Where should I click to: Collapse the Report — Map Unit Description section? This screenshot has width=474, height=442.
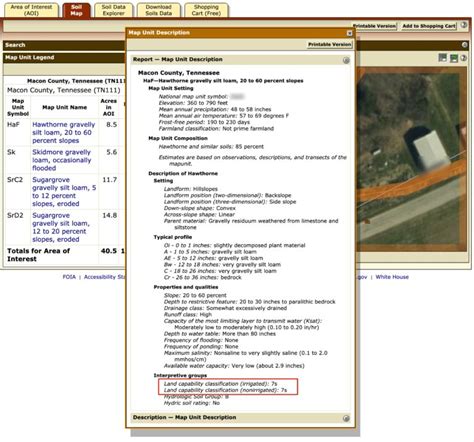tap(346, 60)
